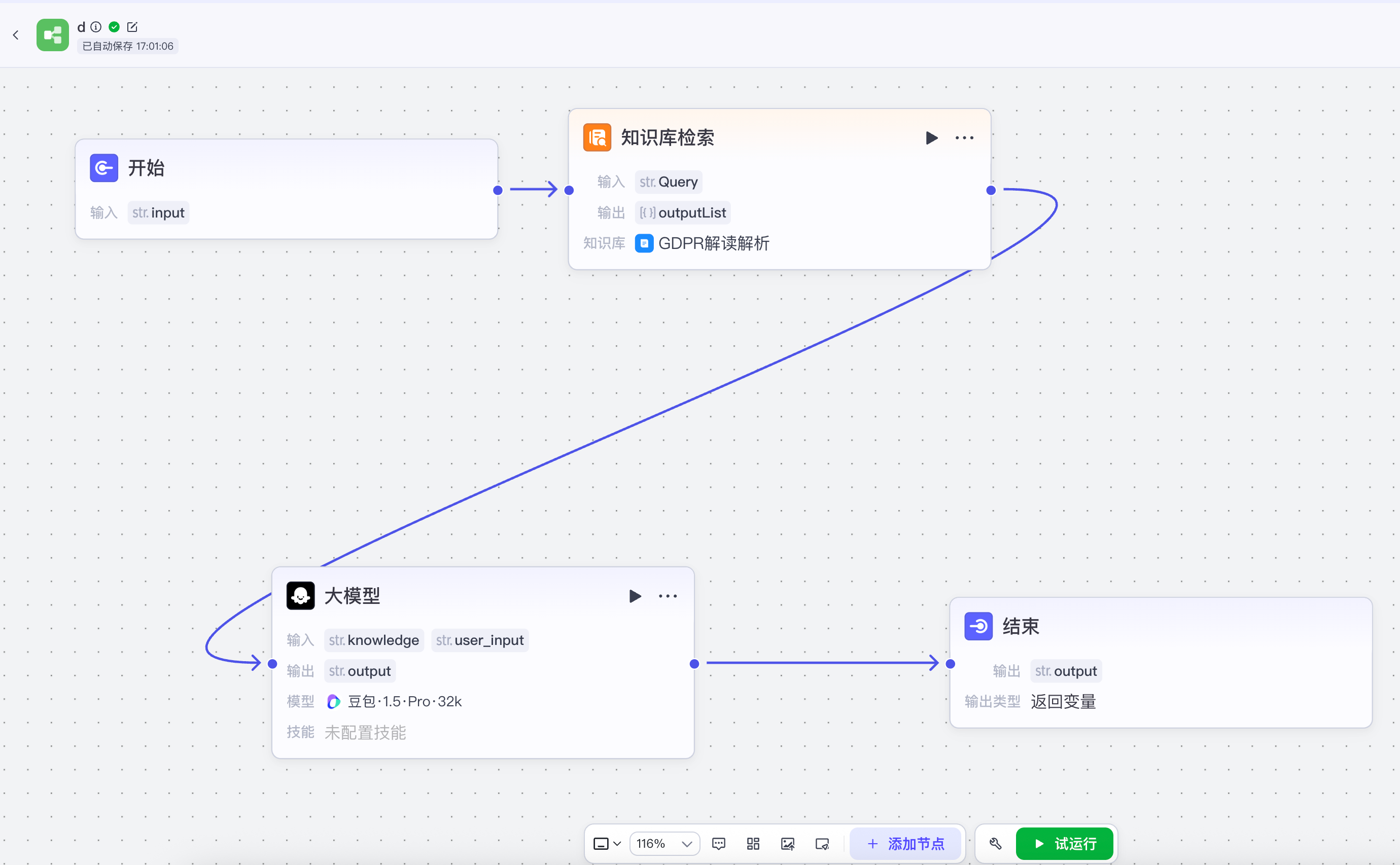1400x865 pixels.
Task: Click the GDPR解读解析 knowledge base entry
Action: click(713, 244)
